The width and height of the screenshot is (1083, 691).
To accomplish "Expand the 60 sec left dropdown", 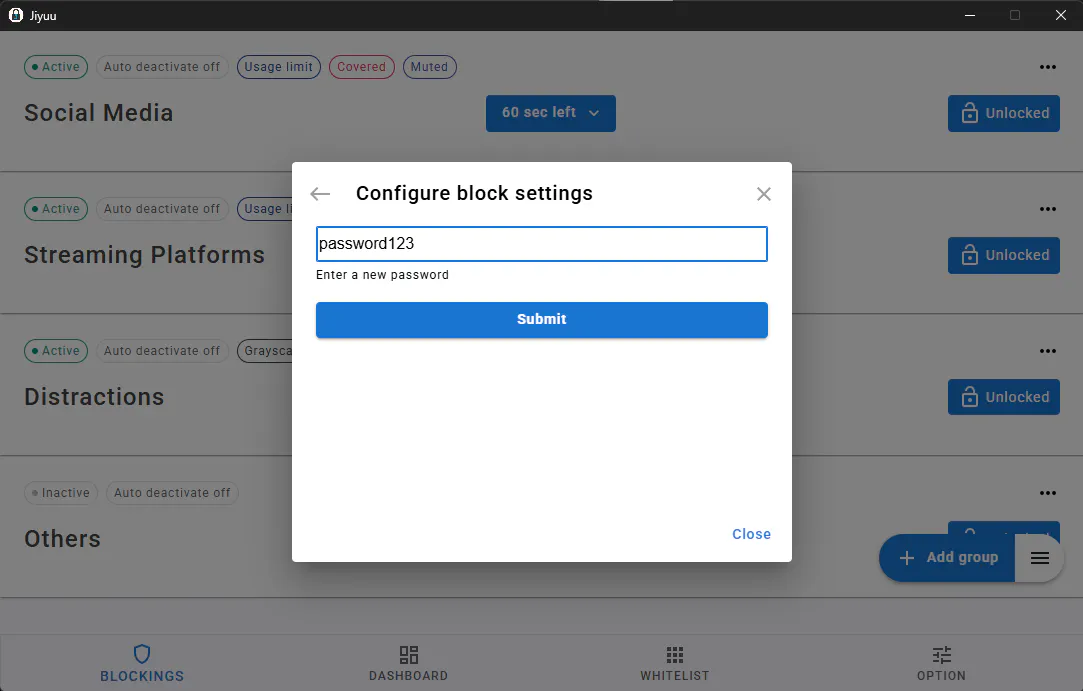I will pyautogui.click(x=550, y=113).
